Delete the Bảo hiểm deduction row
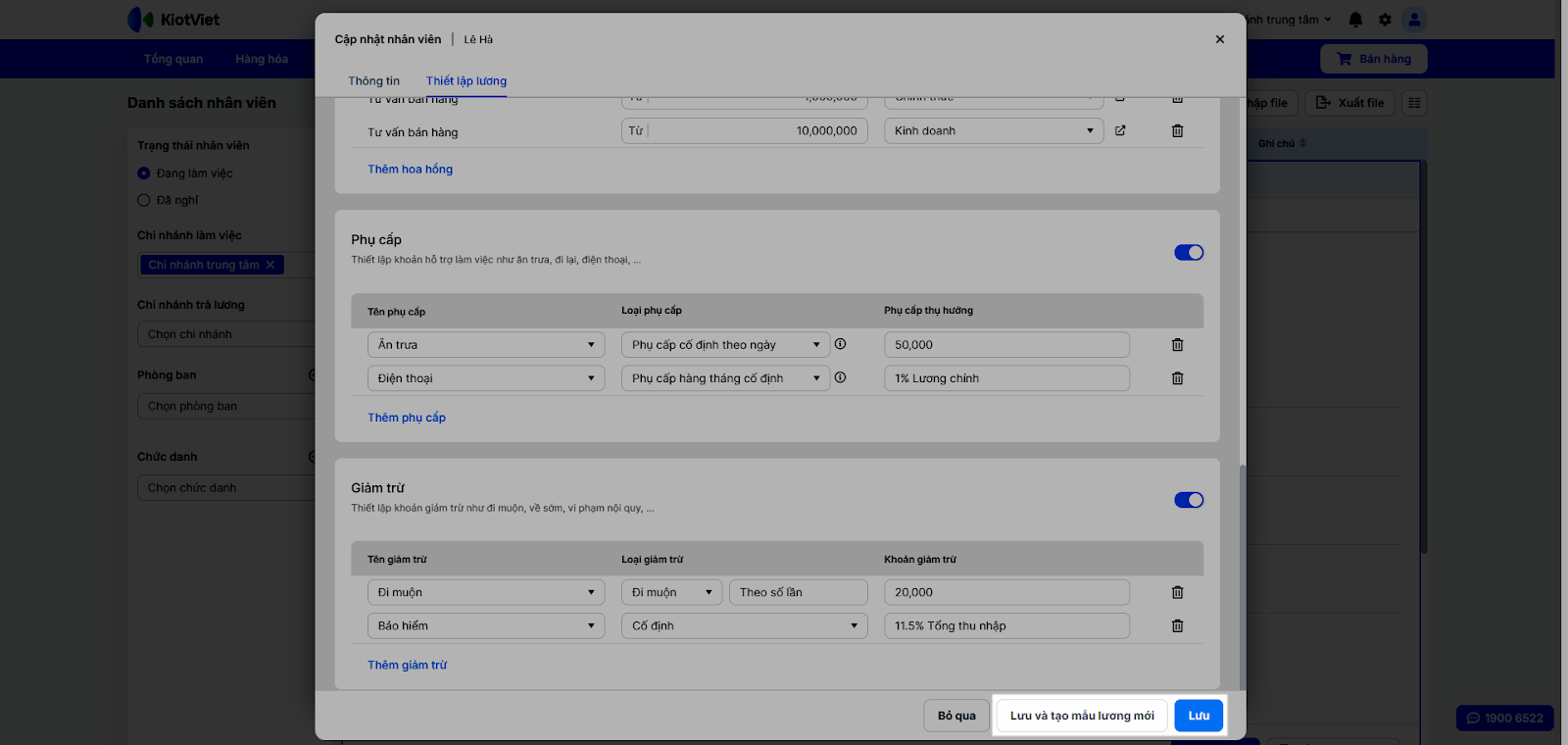 point(1177,626)
